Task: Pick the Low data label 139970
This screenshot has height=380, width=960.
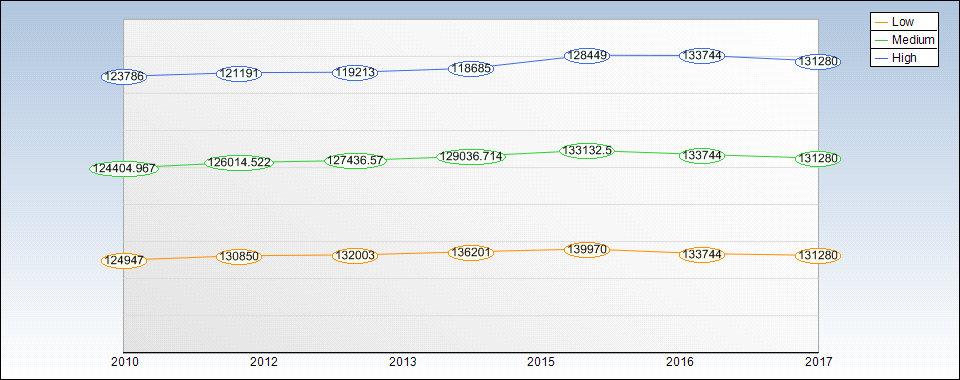Action: click(587, 250)
